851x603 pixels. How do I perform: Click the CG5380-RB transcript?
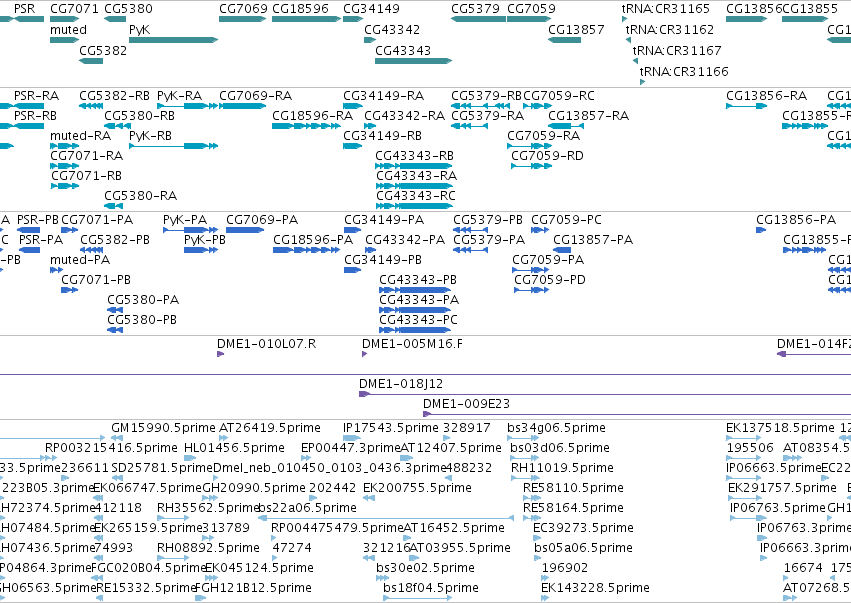117,126
